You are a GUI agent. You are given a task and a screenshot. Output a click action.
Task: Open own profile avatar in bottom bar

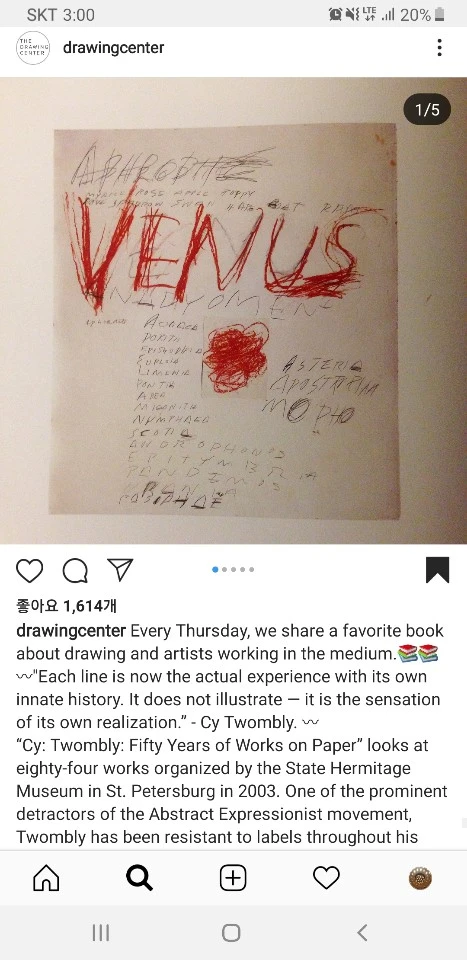(x=420, y=879)
